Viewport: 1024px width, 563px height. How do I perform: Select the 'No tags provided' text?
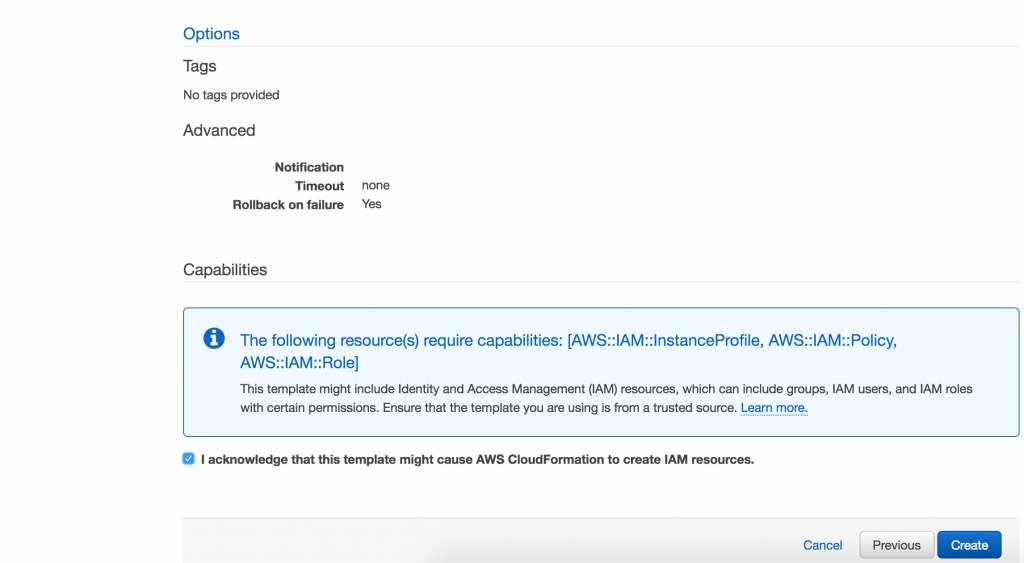[231, 95]
